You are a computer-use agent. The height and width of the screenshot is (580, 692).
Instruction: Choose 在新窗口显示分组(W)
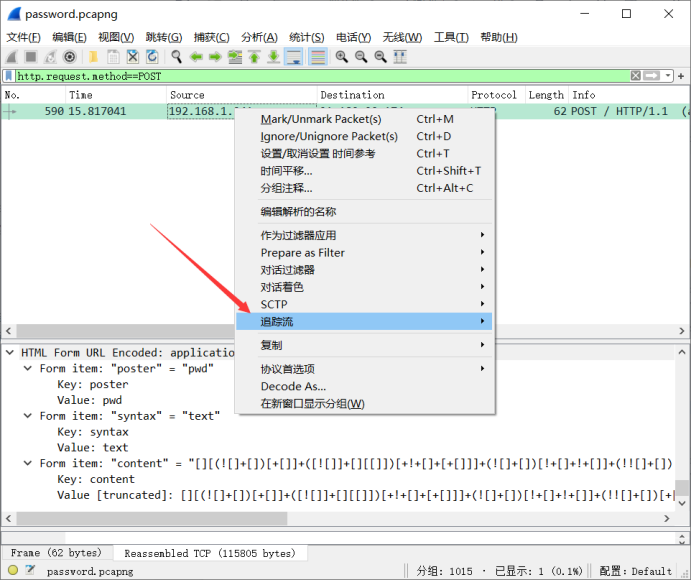[x=365, y=403]
